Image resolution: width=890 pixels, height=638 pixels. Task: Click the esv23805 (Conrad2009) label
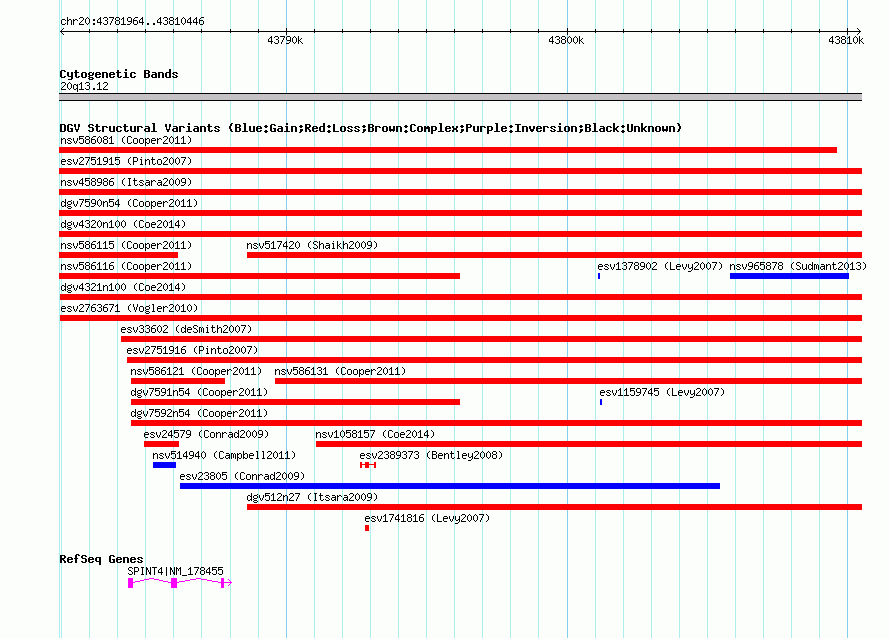(242, 476)
